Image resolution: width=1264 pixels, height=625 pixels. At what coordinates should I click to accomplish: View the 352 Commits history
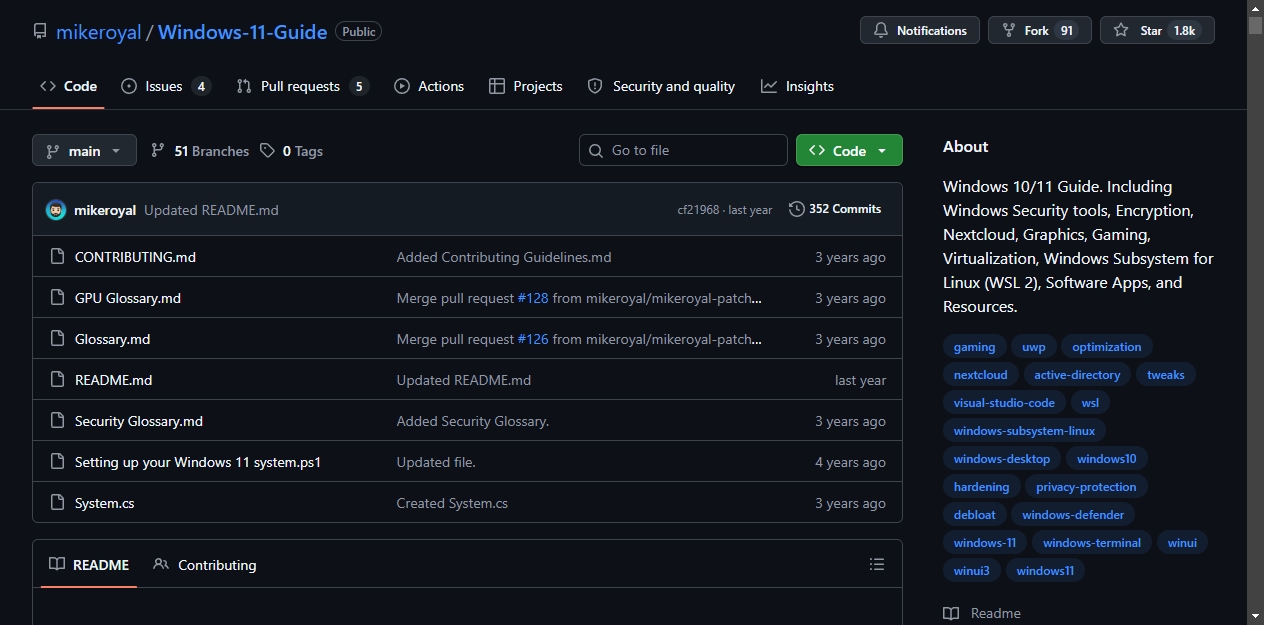click(835, 209)
